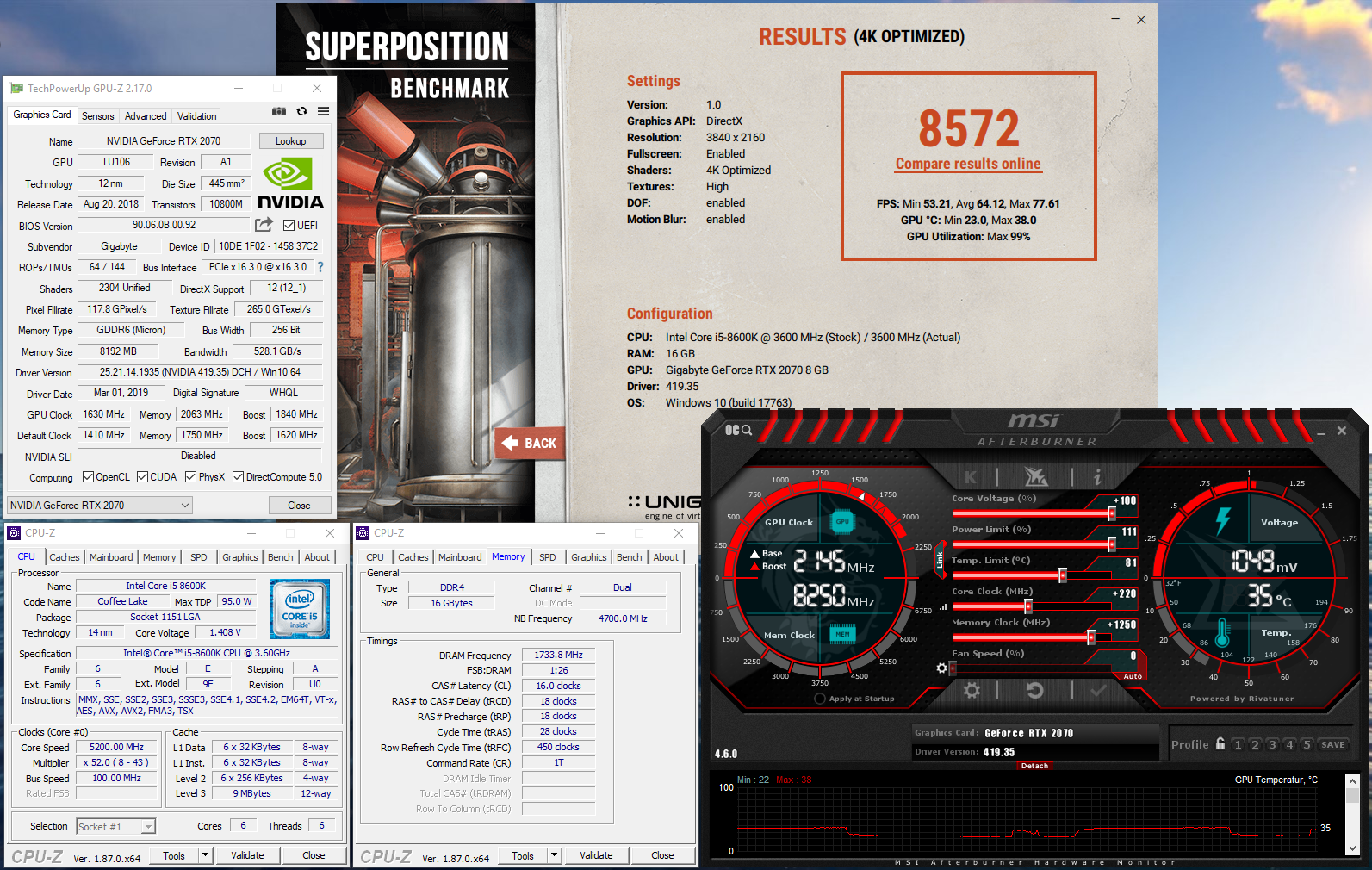Click the Close button in GPU-Z
Viewport: 1372px width, 870px height.
[x=299, y=506]
